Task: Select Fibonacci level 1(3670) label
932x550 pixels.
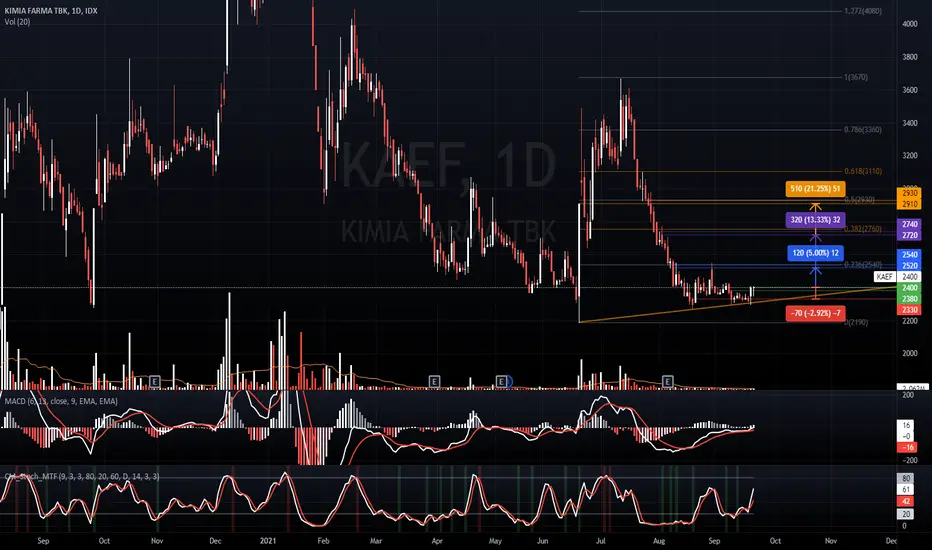Action: (x=855, y=77)
